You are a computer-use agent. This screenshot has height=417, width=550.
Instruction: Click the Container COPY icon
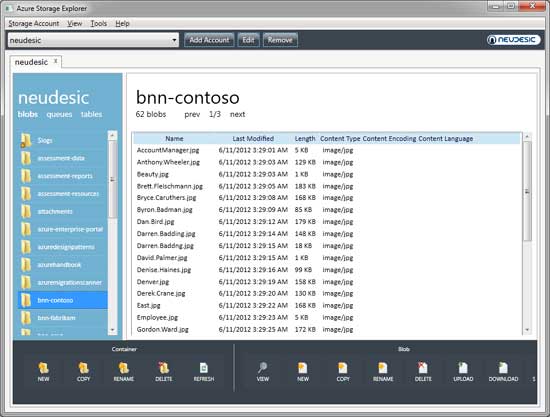click(x=83, y=368)
